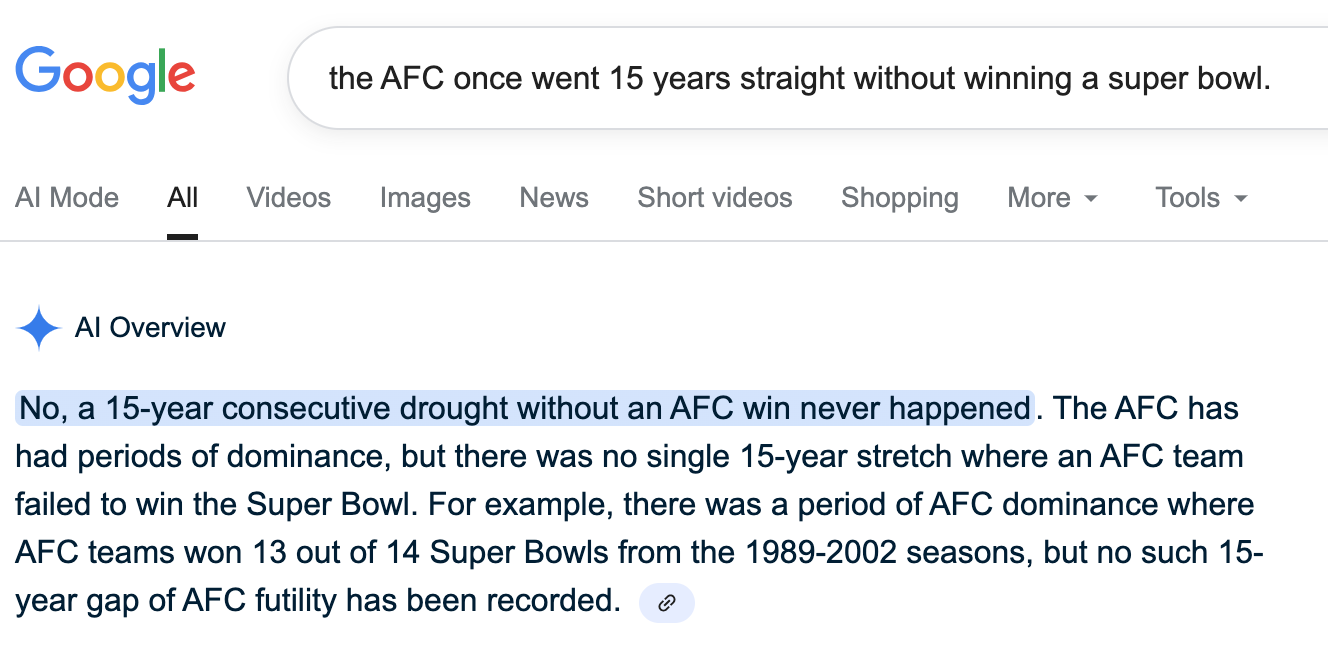1328x654 pixels.
Task: Switch to the AI Mode tab
Action: 67,198
